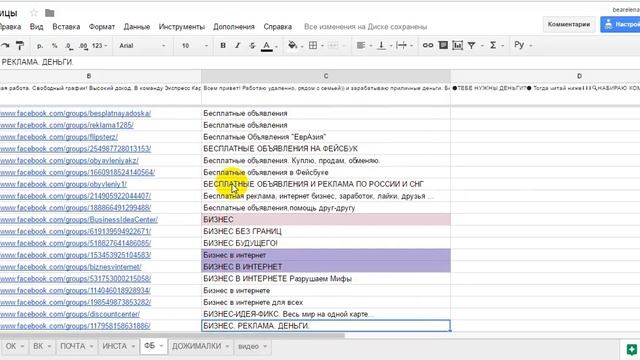
Task: Open the groups/discountcenter/ link
Action: (x=70, y=314)
